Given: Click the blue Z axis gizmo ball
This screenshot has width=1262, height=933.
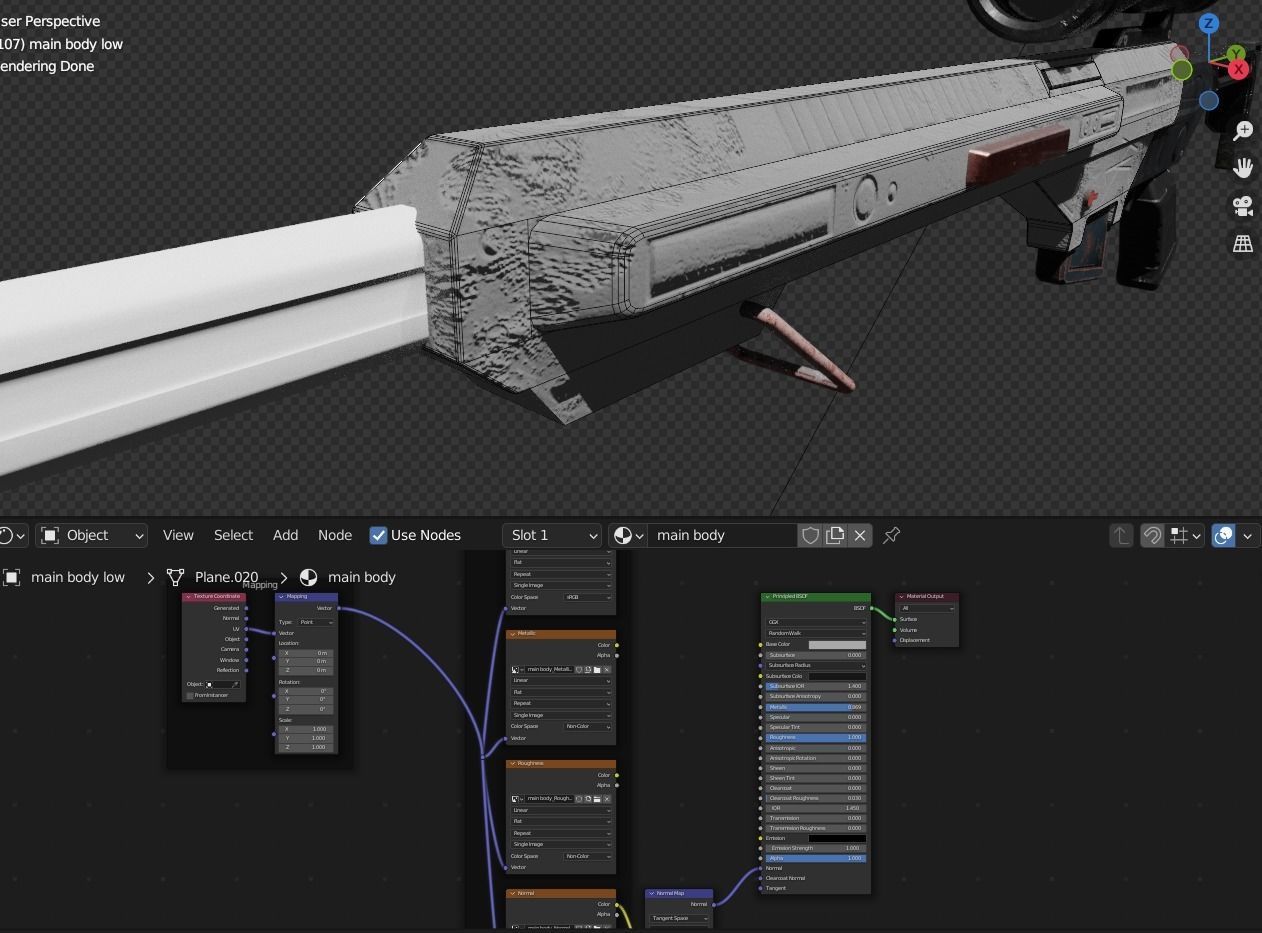Looking at the screenshot, I should pos(1209,23).
